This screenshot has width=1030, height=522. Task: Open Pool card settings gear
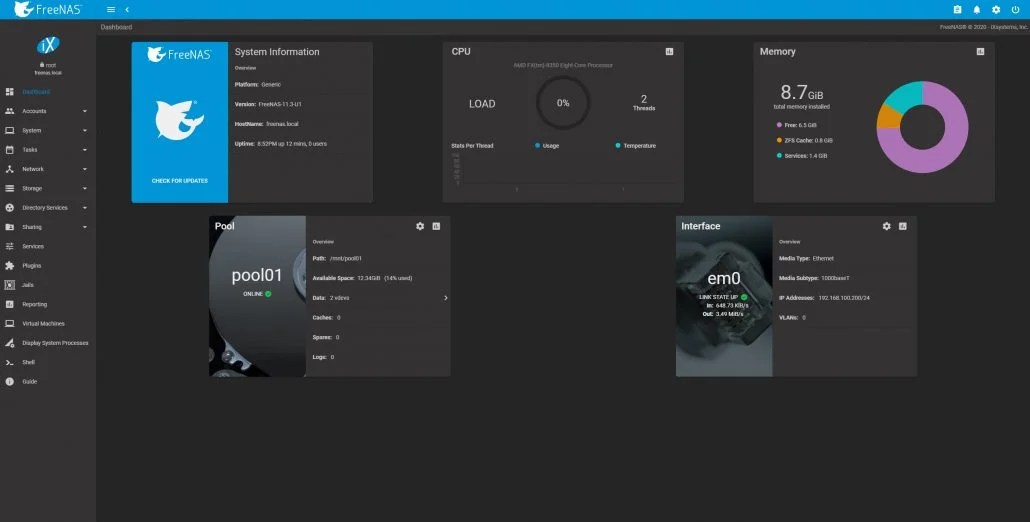click(420, 226)
